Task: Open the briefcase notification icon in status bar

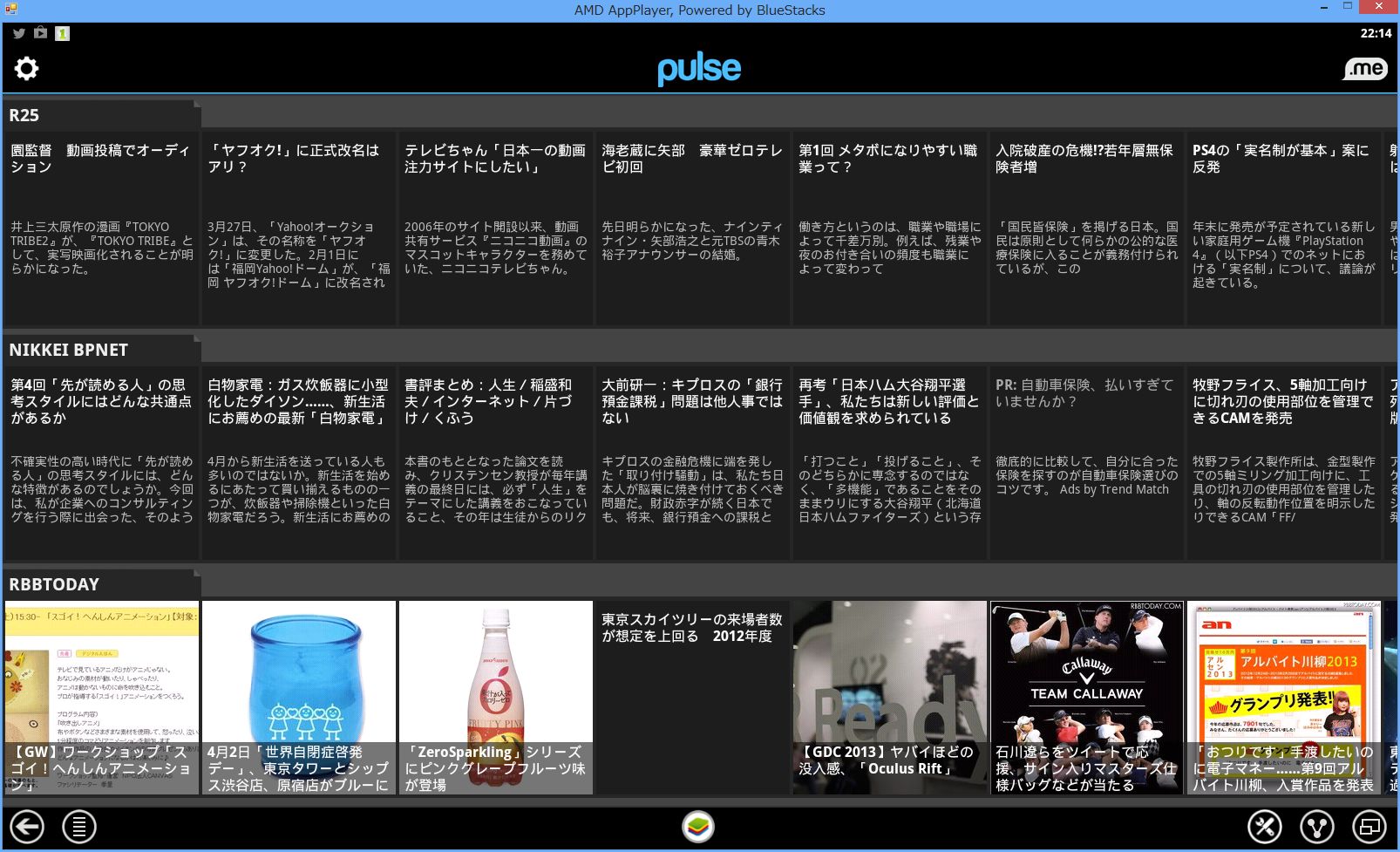Action: point(40,33)
